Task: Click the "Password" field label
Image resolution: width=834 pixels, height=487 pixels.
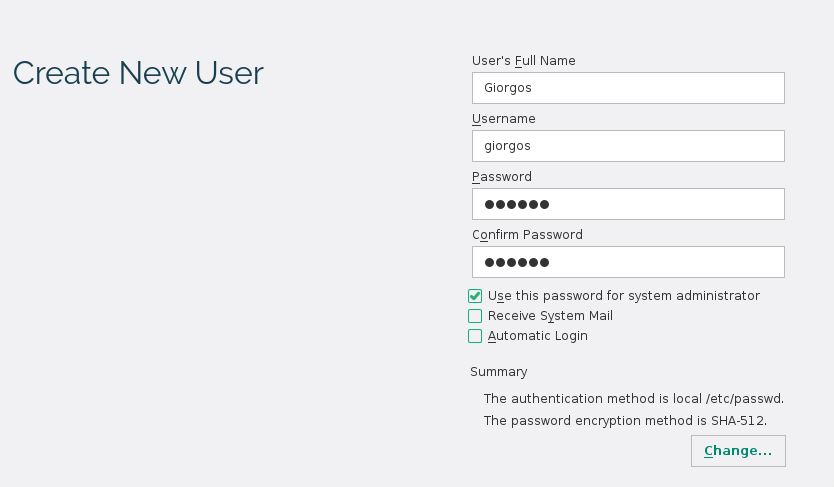Action: pos(502,177)
